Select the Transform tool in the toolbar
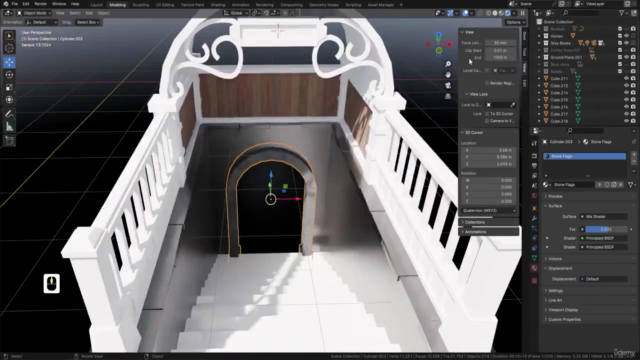 [x=9, y=100]
